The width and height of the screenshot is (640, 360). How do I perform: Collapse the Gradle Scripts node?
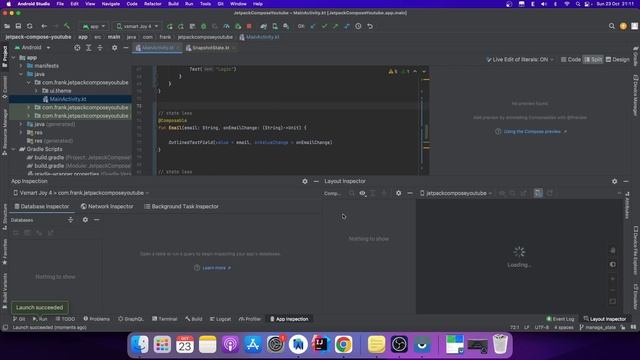click(14, 149)
